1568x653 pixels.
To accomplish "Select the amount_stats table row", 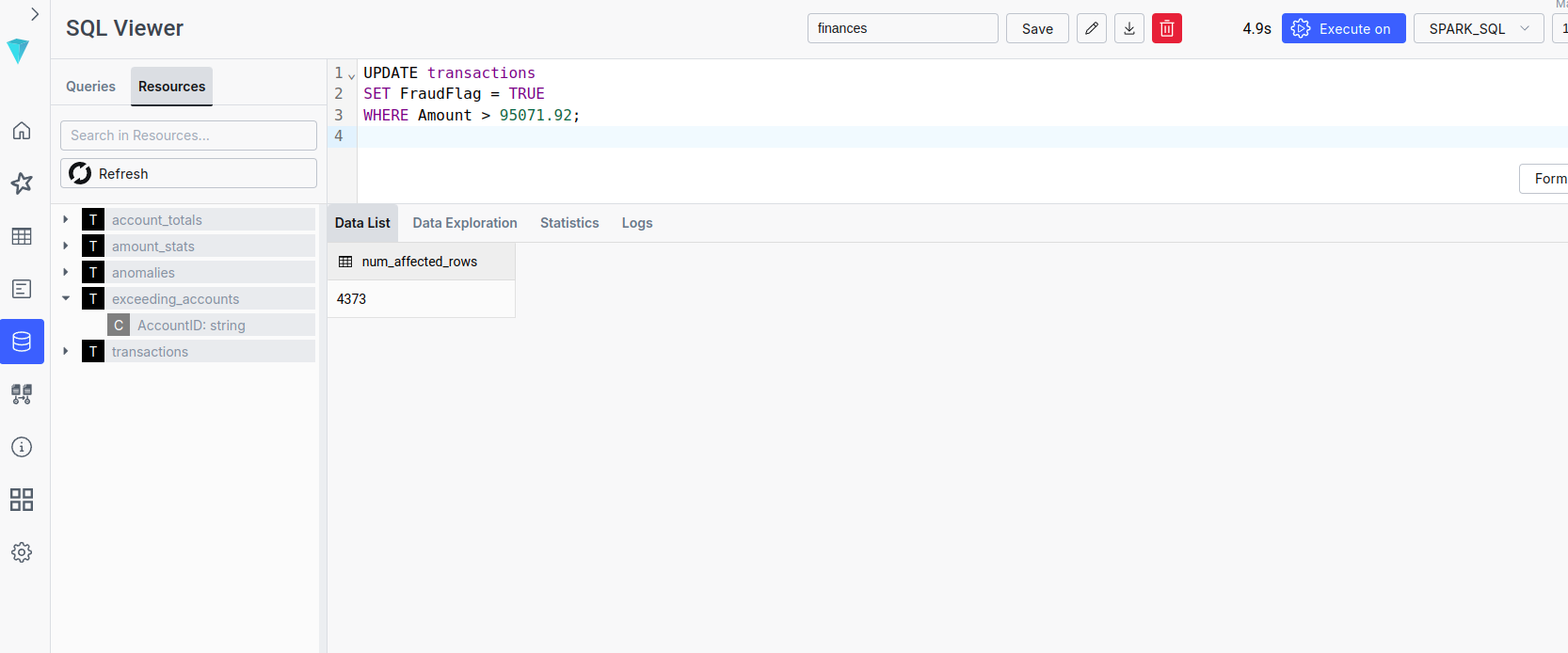I will 199,246.
